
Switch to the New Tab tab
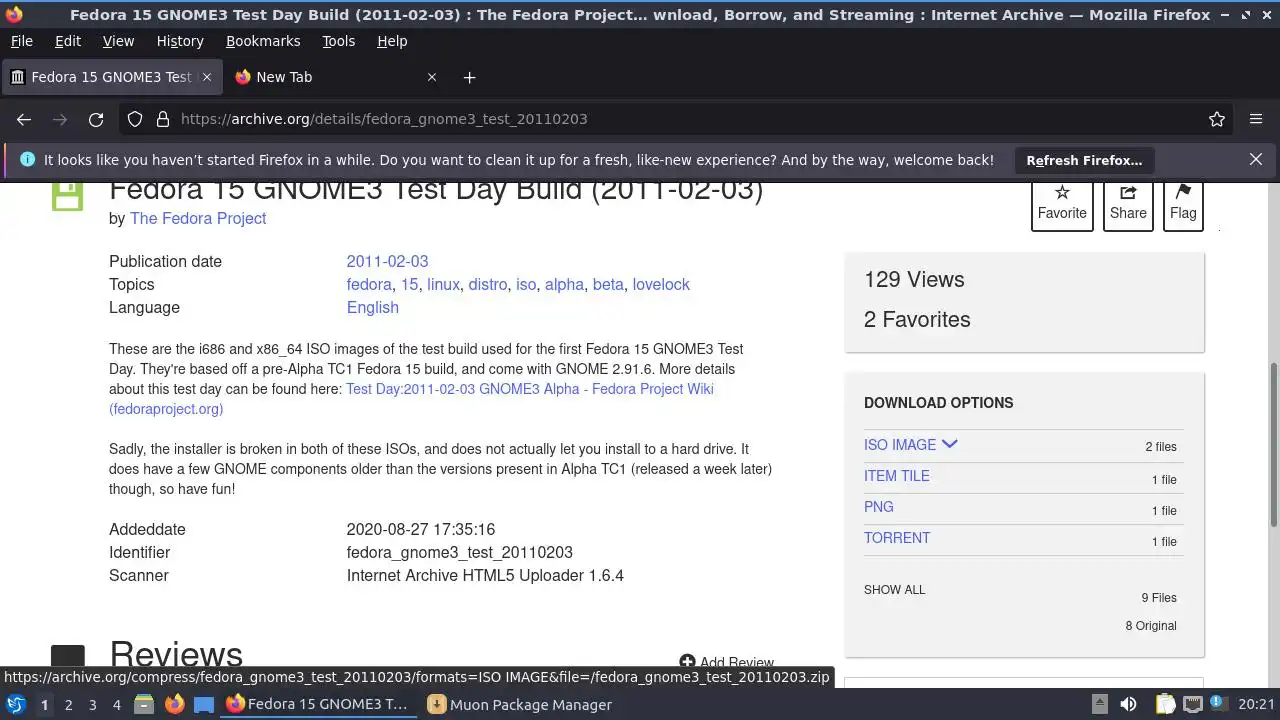tap(336, 77)
